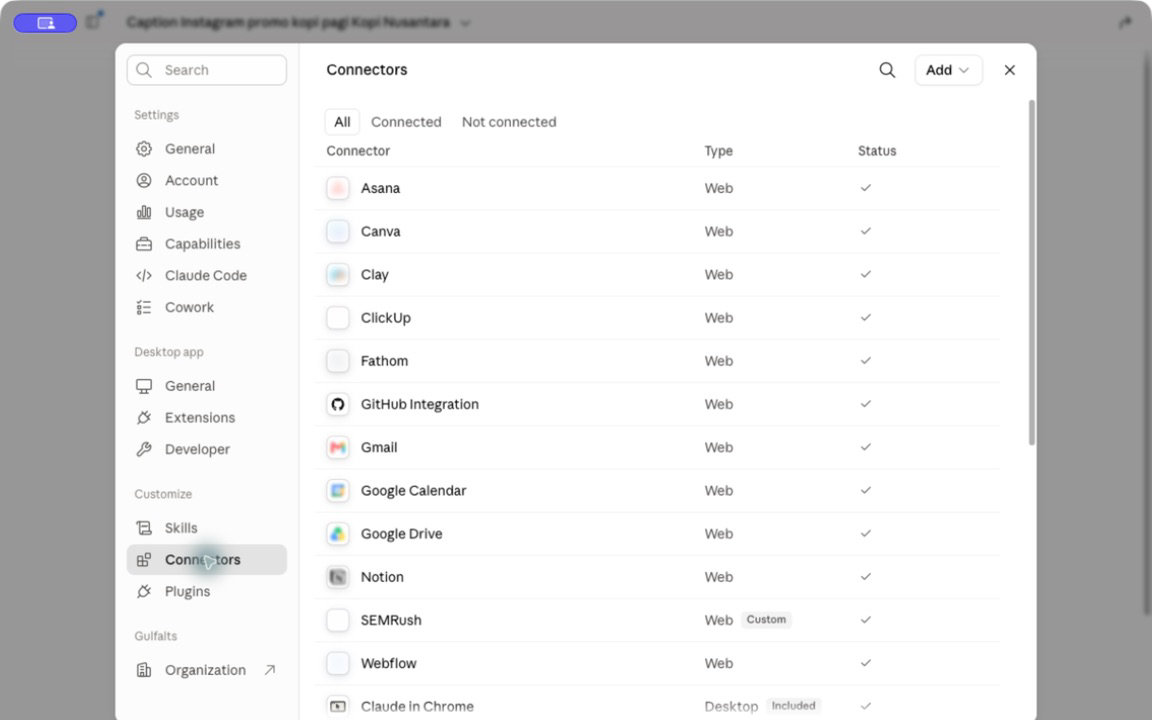Click the Gmail connector icon
The height and width of the screenshot is (720, 1152).
[x=337, y=447]
